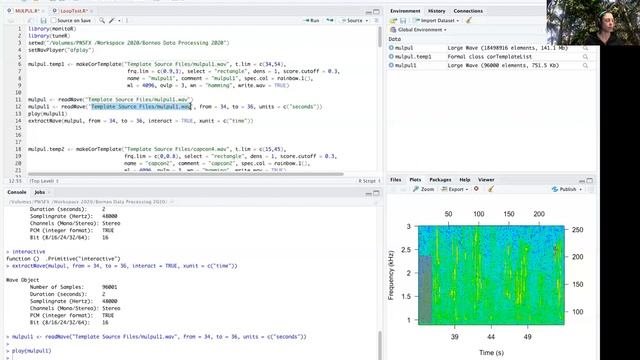Image resolution: width=640 pixels, height=360 pixels.
Task: Click the editor vertical scrollbar
Action: click(380, 37)
